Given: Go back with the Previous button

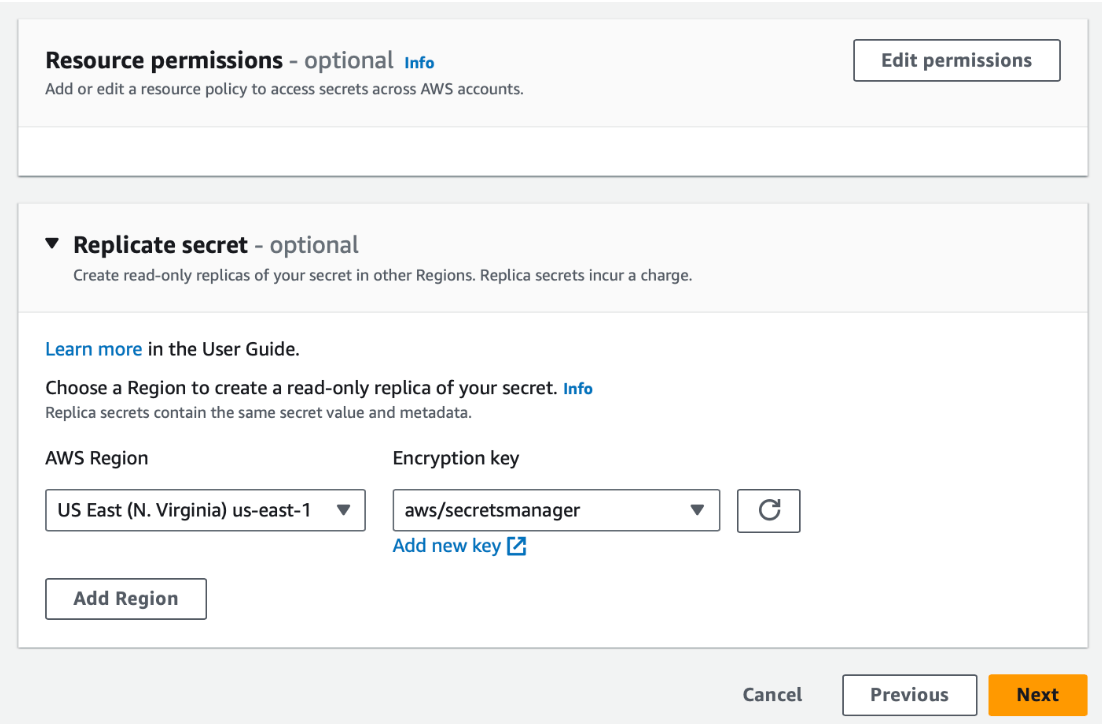Looking at the screenshot, I should coord(909,695).
